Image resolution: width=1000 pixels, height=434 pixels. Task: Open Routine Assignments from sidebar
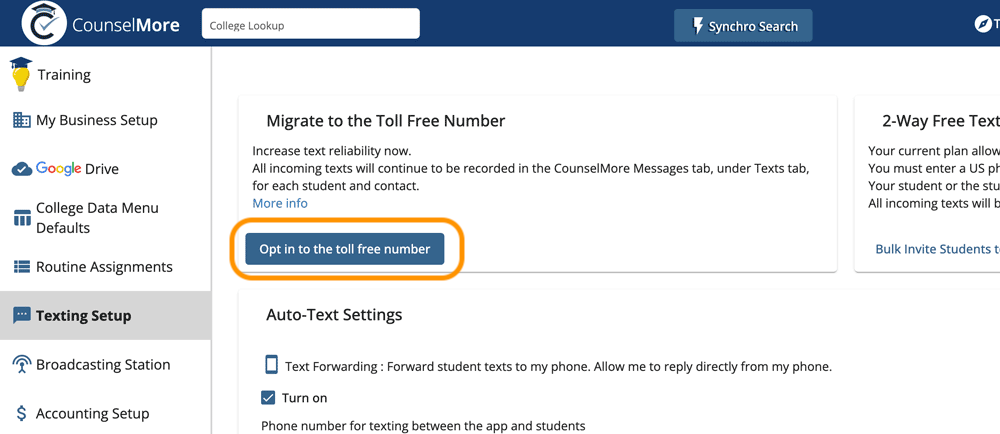(x=105, y=266)
